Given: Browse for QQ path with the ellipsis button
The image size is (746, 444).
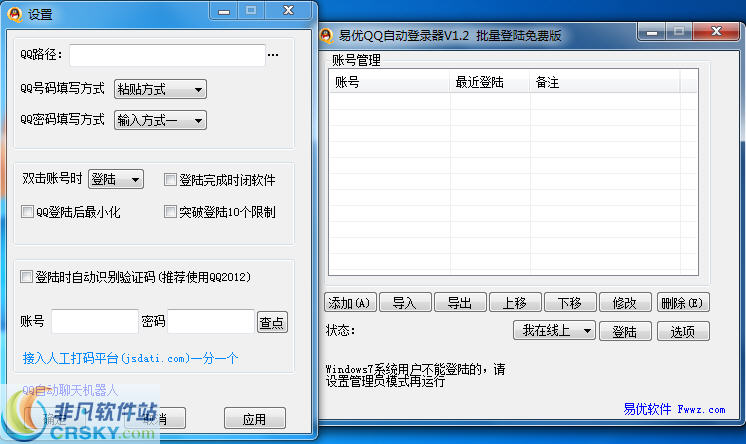Looking at the screenshot, I should tap(273, 55).
